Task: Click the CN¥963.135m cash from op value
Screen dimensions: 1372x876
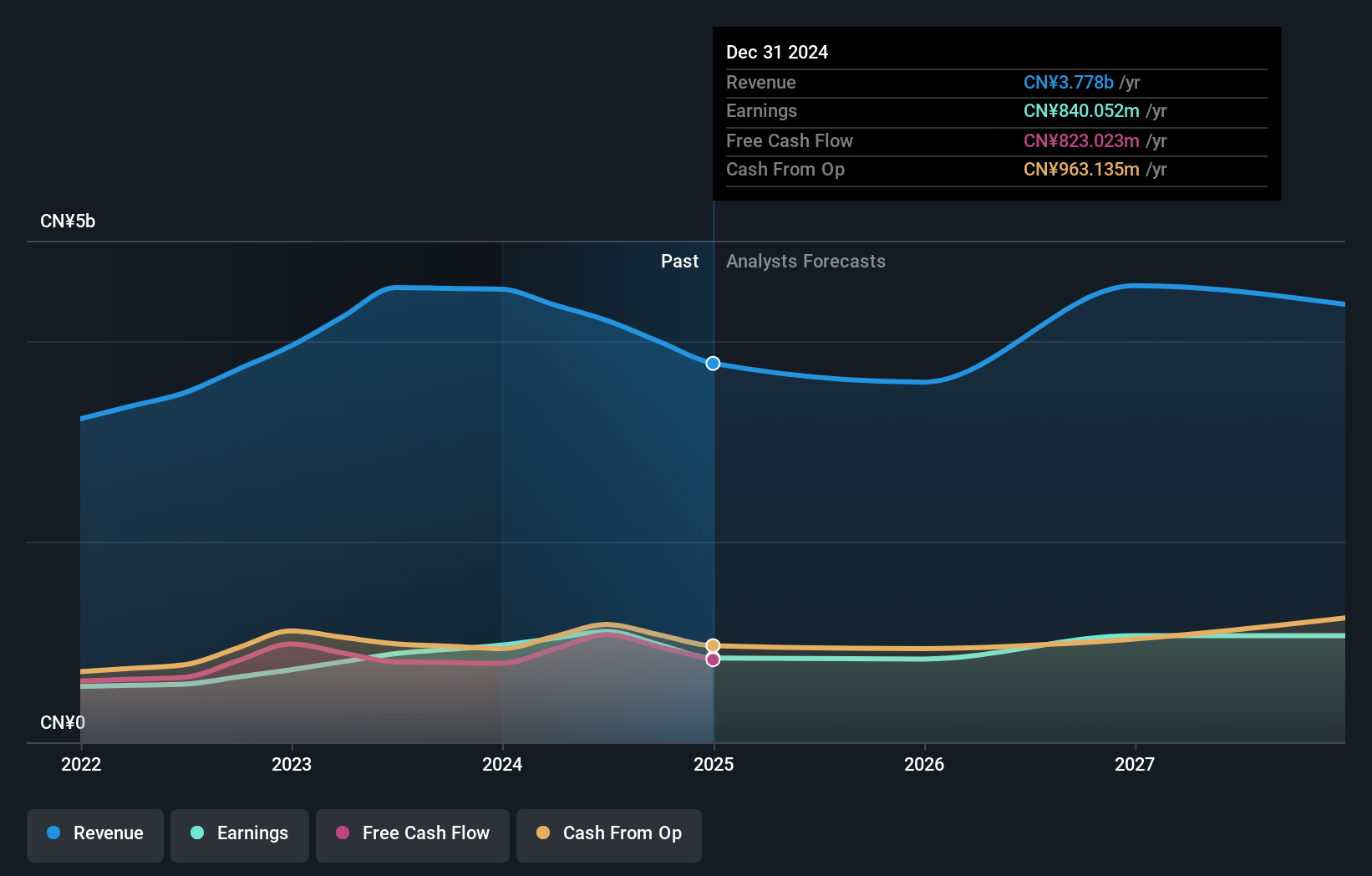Action: [1081, 170]
